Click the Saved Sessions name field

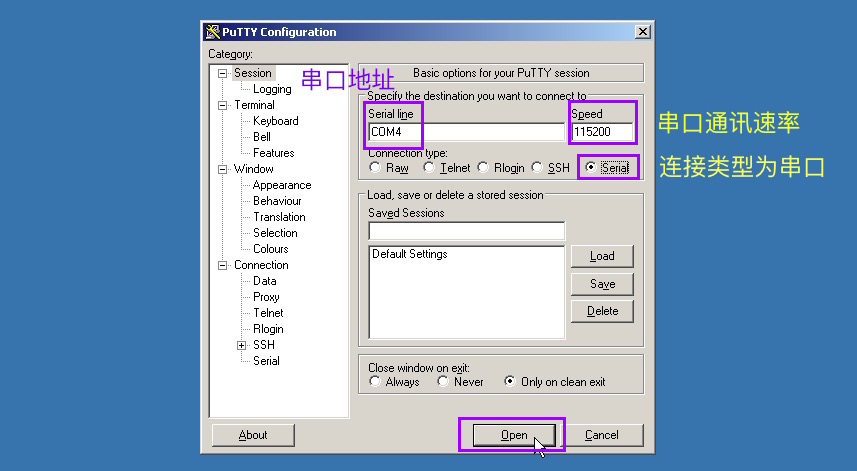(x=466, y=231)
